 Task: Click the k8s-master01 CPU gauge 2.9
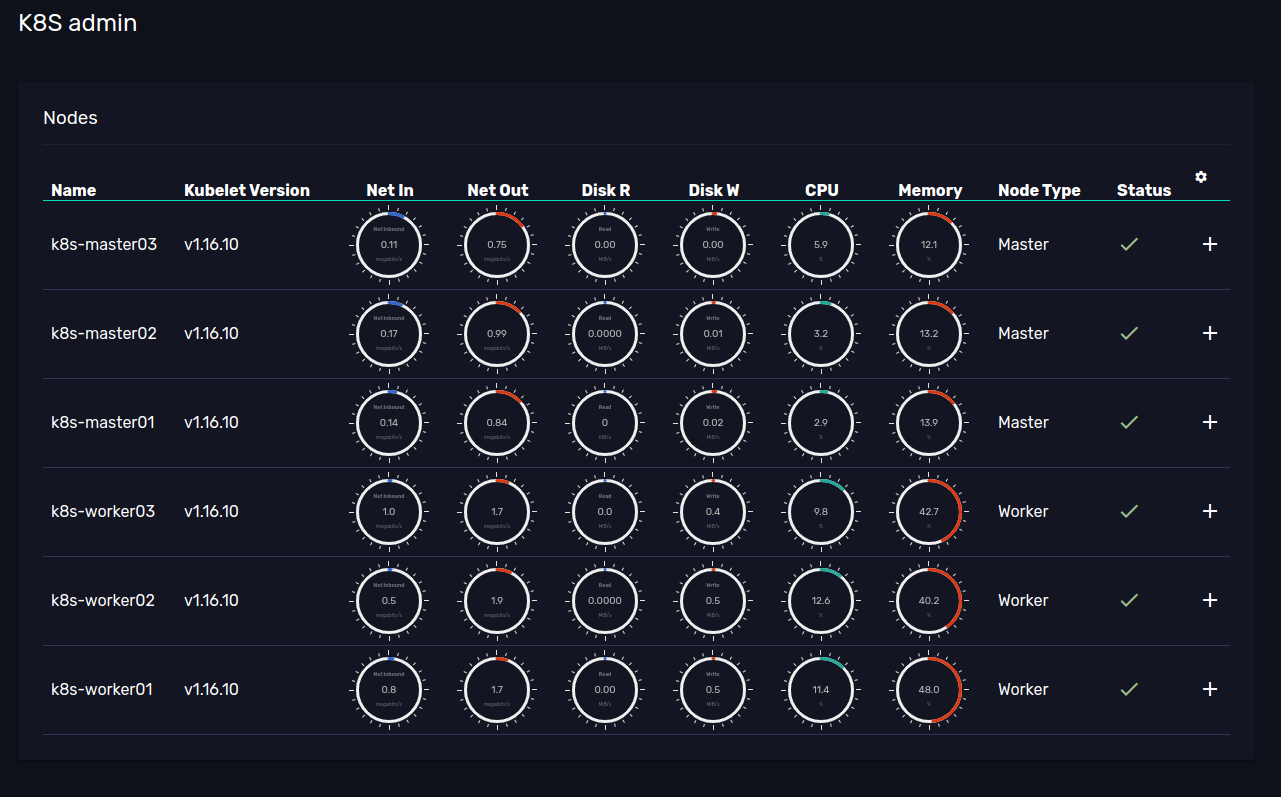[822, 422]
